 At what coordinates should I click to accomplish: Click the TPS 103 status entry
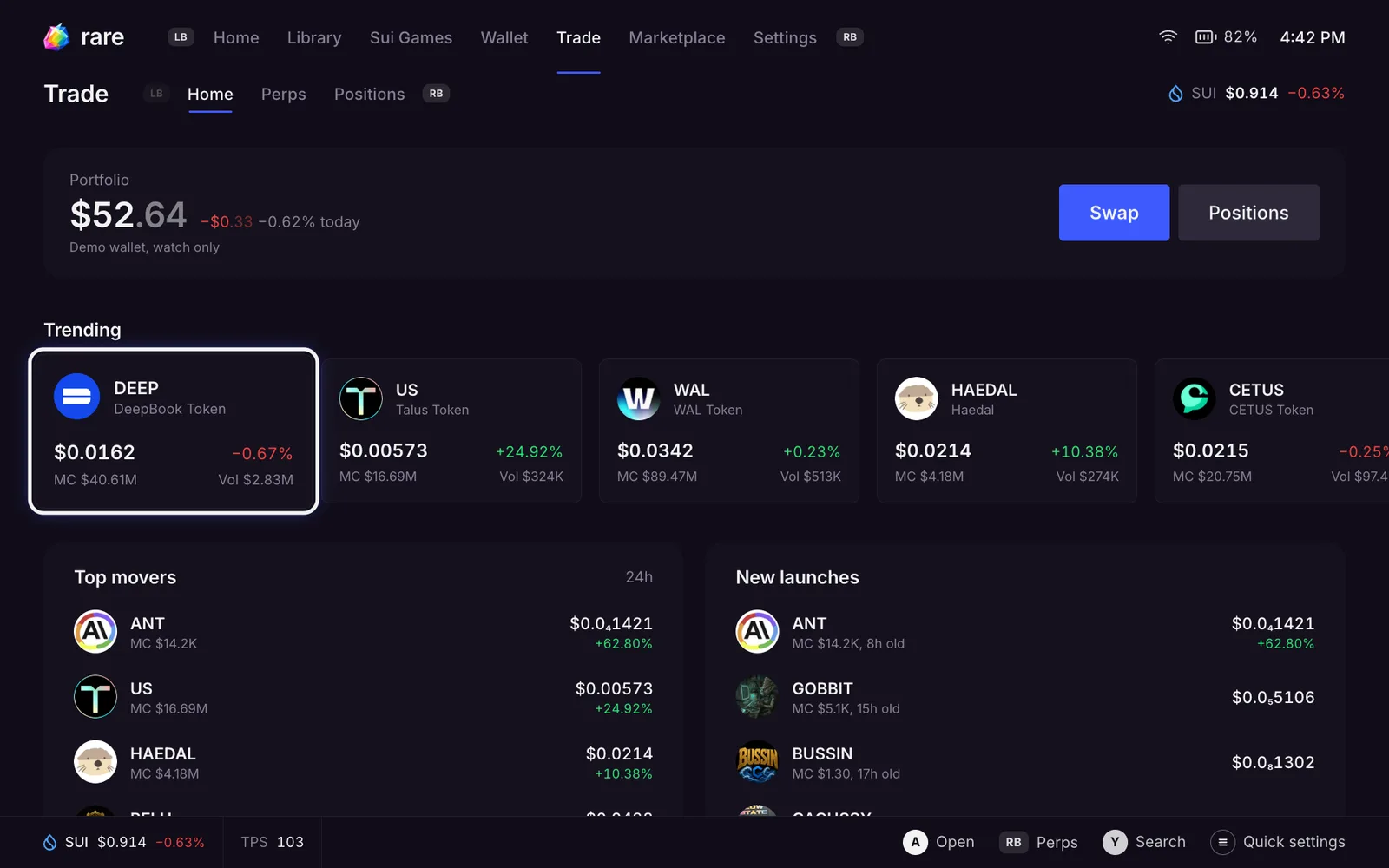pos(272,842)
